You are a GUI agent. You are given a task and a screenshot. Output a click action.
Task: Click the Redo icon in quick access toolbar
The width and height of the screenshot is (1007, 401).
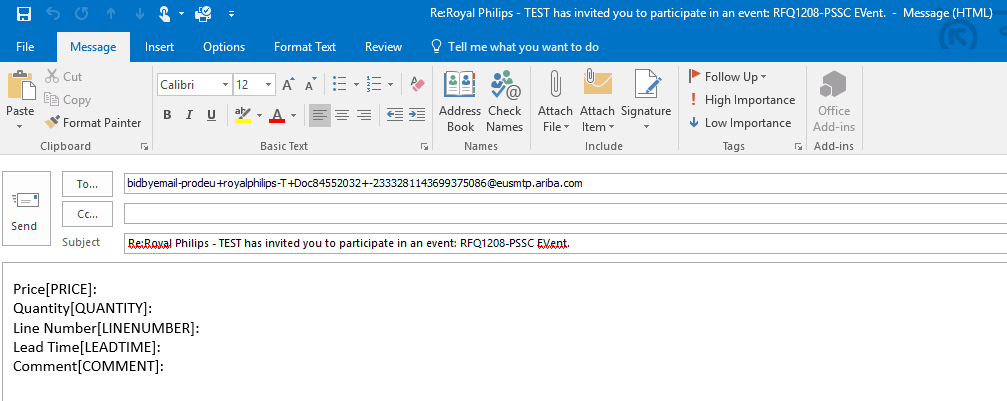coord(82,13)
